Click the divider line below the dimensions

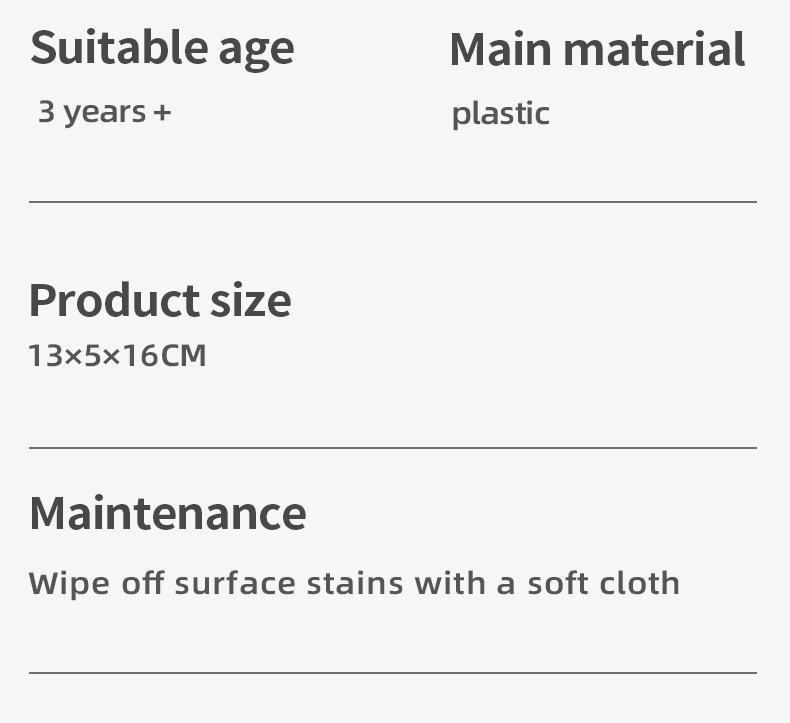[x=392, y=448]
